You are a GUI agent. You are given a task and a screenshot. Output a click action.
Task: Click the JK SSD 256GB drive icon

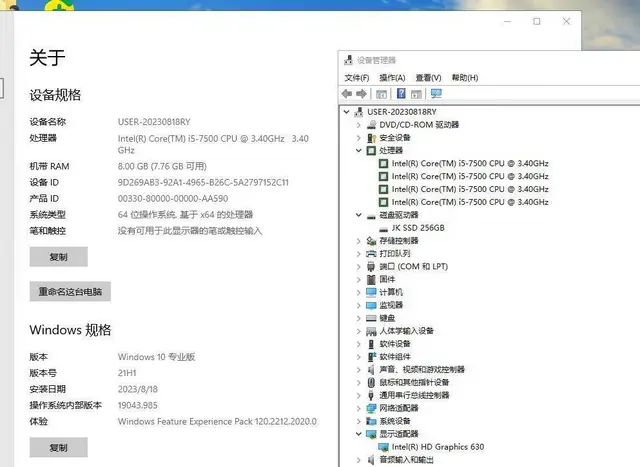(383, 229)
